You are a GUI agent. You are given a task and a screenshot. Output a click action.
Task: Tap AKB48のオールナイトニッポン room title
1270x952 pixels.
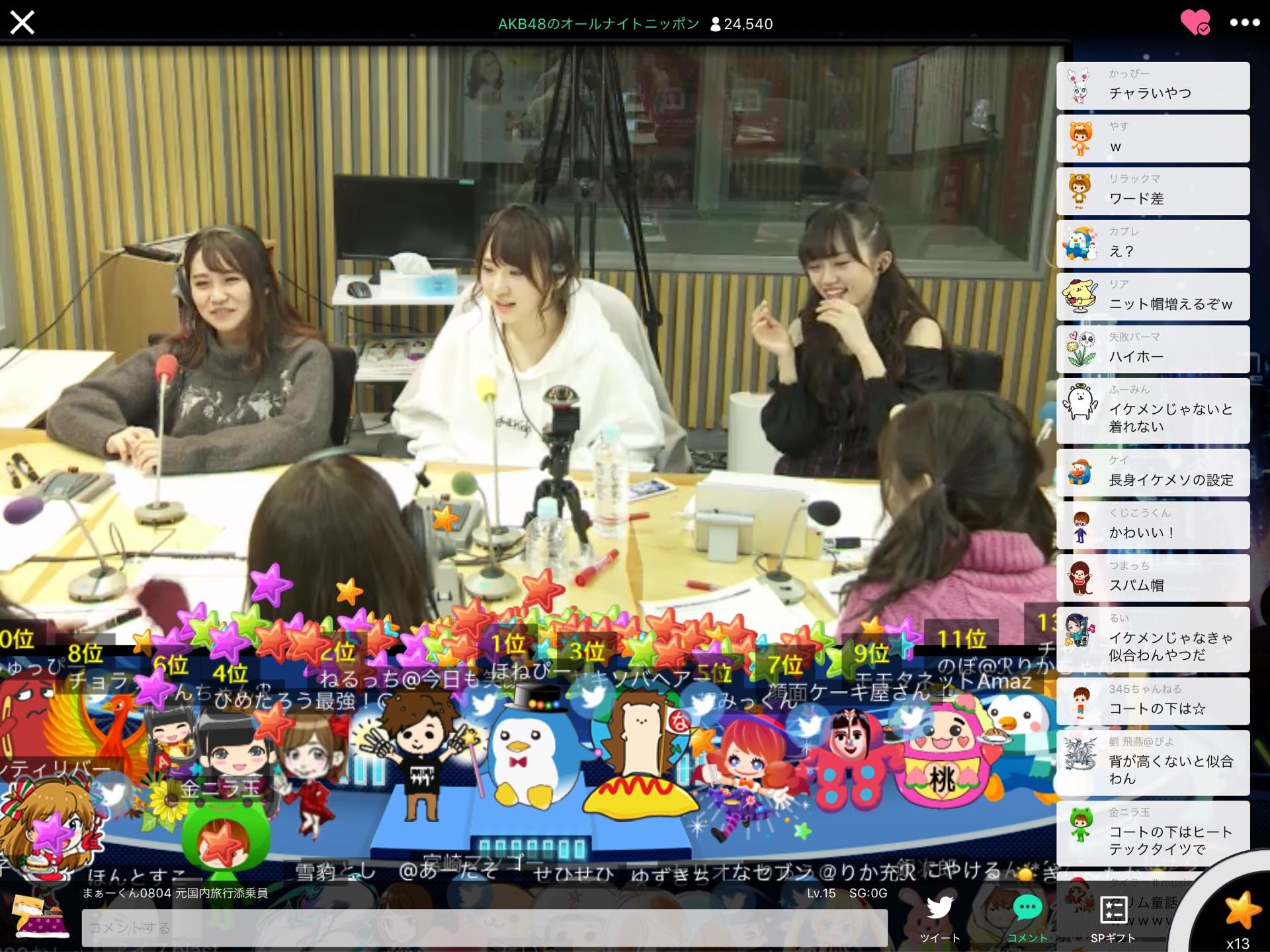tap(598, 24)
